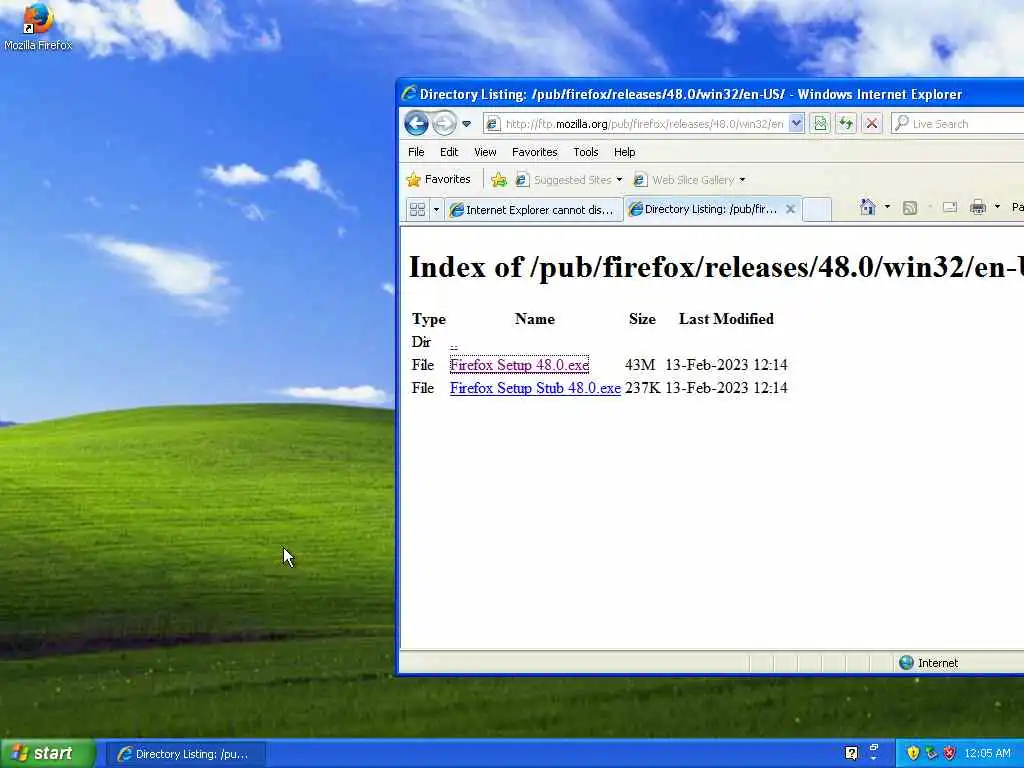This screenshot has height=768, width=1024.
Task: Refresh the page with the green arrows icon
Action: (x=846, y=123)
